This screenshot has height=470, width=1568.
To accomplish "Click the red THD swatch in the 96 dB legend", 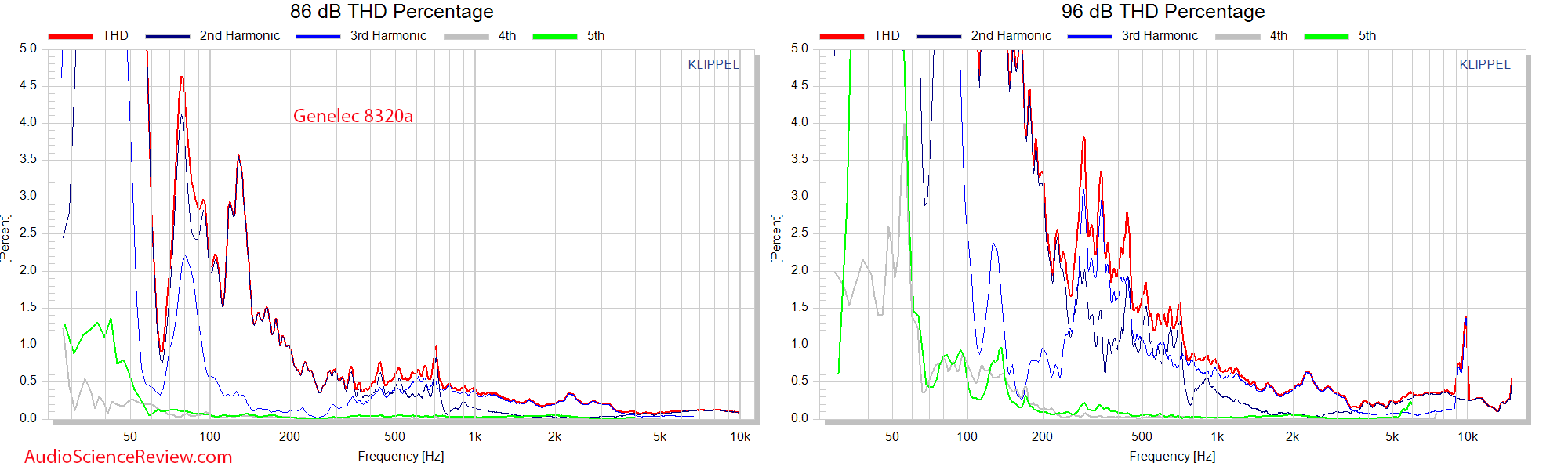I will coord(842,36).
